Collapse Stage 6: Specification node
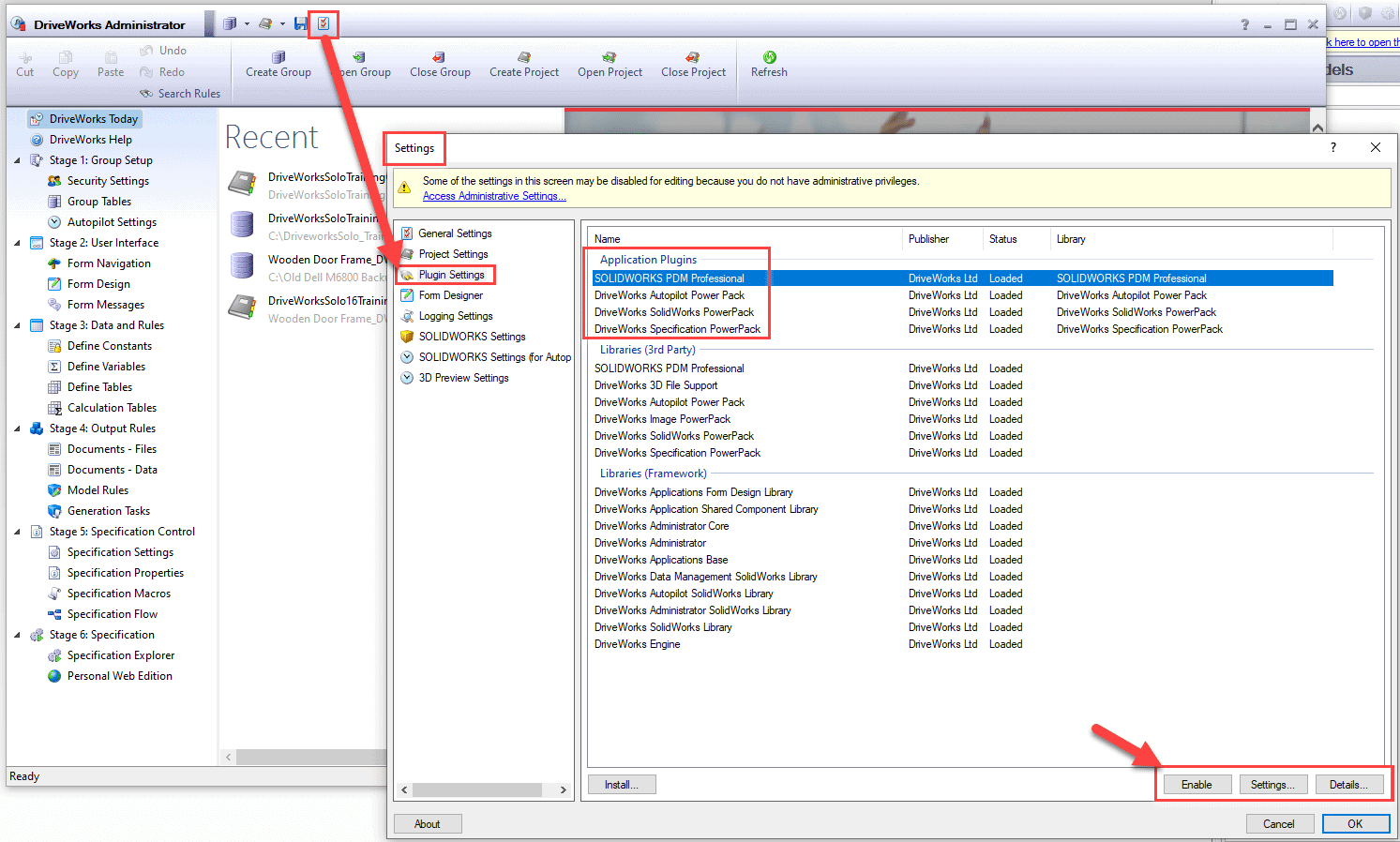Image resolution: width=1400 pixels, height=842 pixels. click(17, 635)
